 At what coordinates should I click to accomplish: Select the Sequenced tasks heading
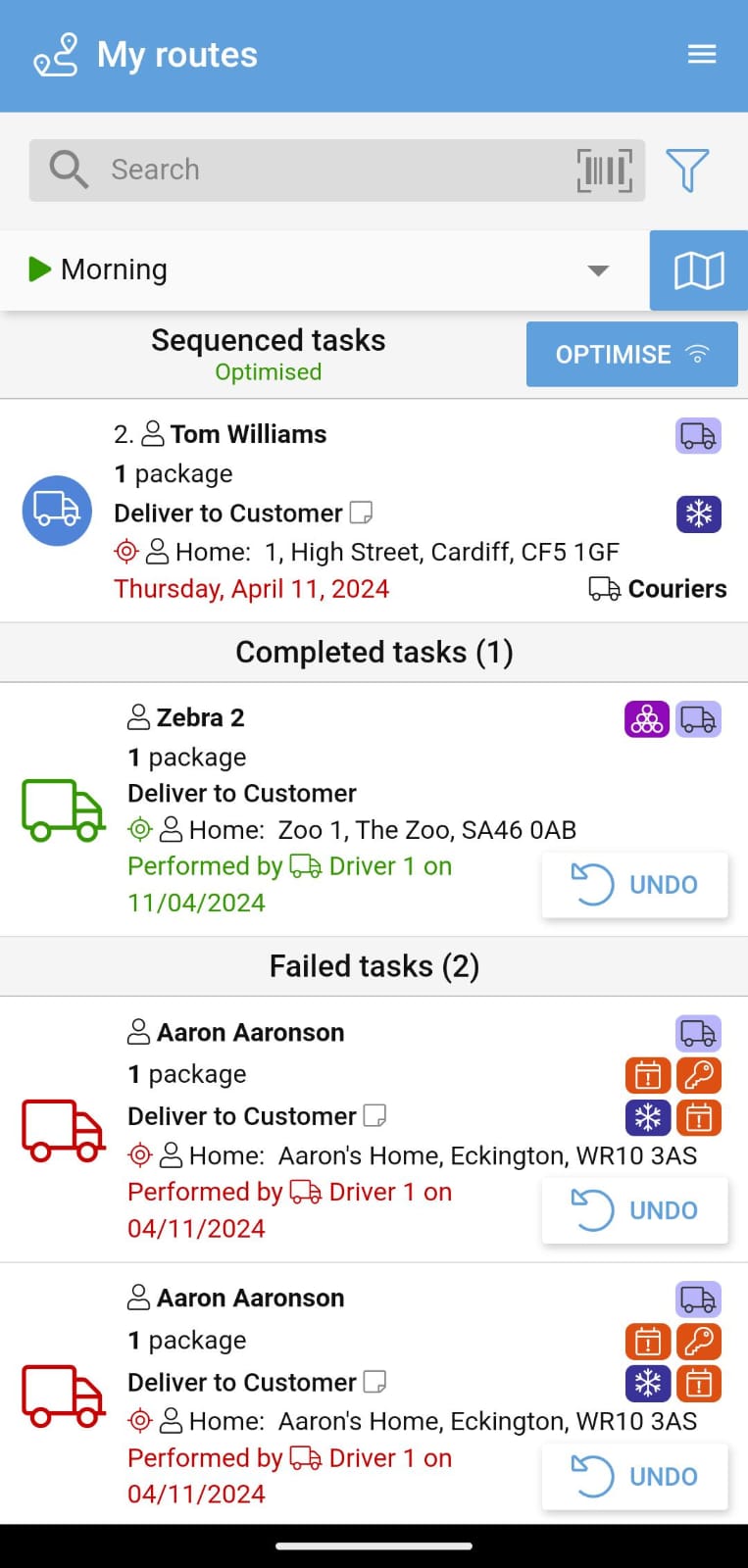click(x=268, y=341)
